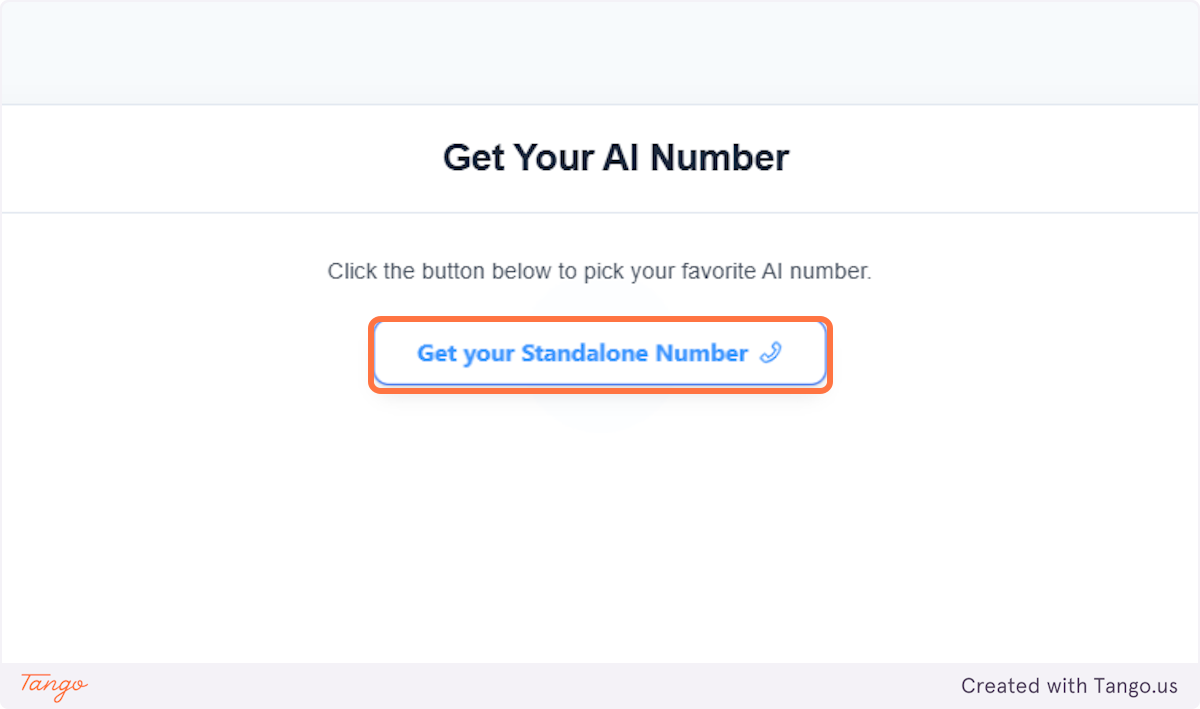Click the Tango signature logo bottom left
Image resolution: width=1200 pixels, height=709 pixels.
(x=52, y=687)
